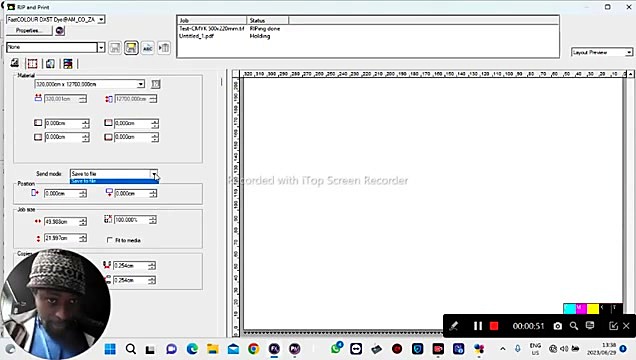Open the printer setup icon next to Properties
Viewport: 636px width, 360px height.
pos(60,31)
